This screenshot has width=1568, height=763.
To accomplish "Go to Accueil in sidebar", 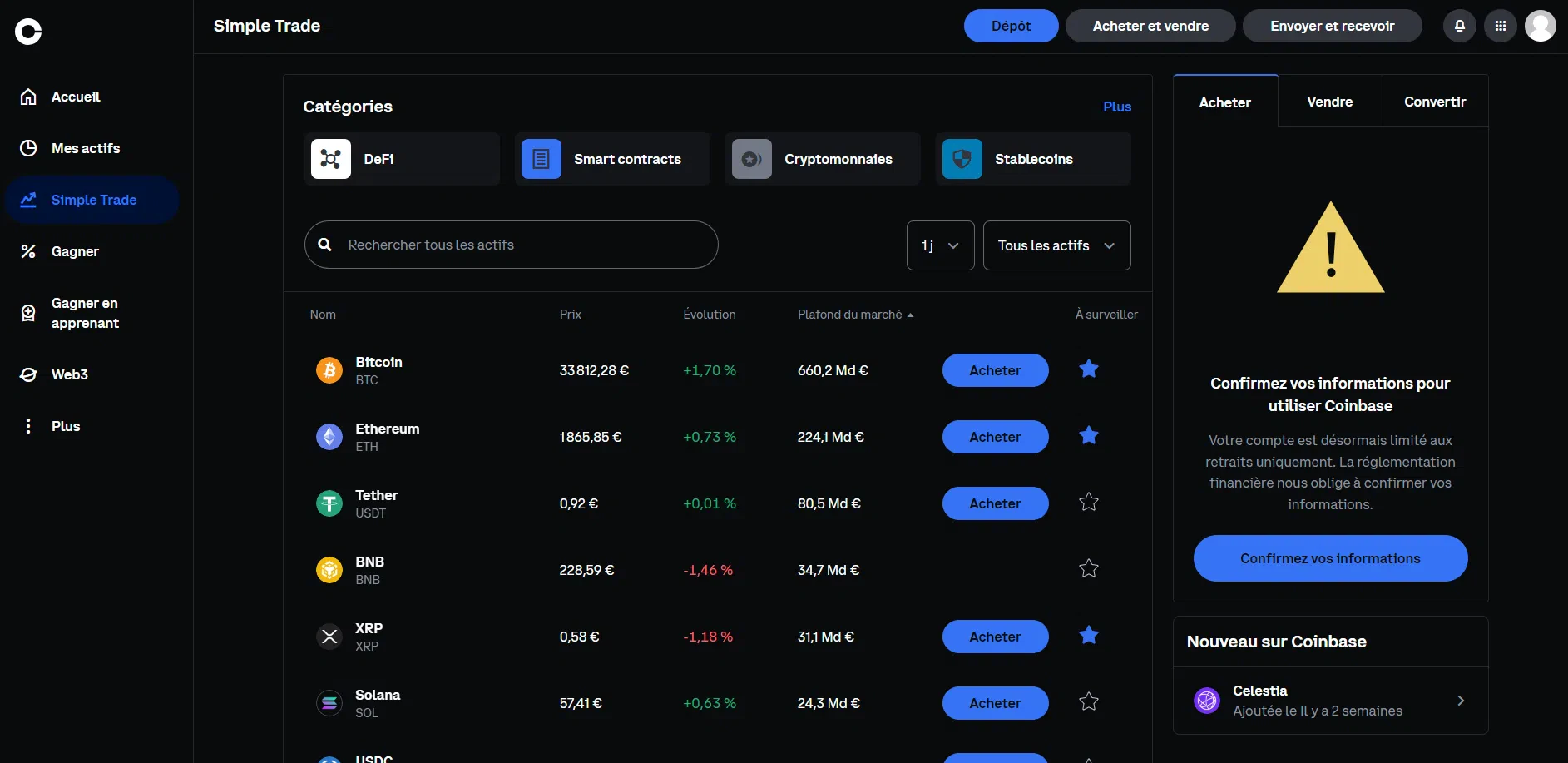I will [92, 97].
